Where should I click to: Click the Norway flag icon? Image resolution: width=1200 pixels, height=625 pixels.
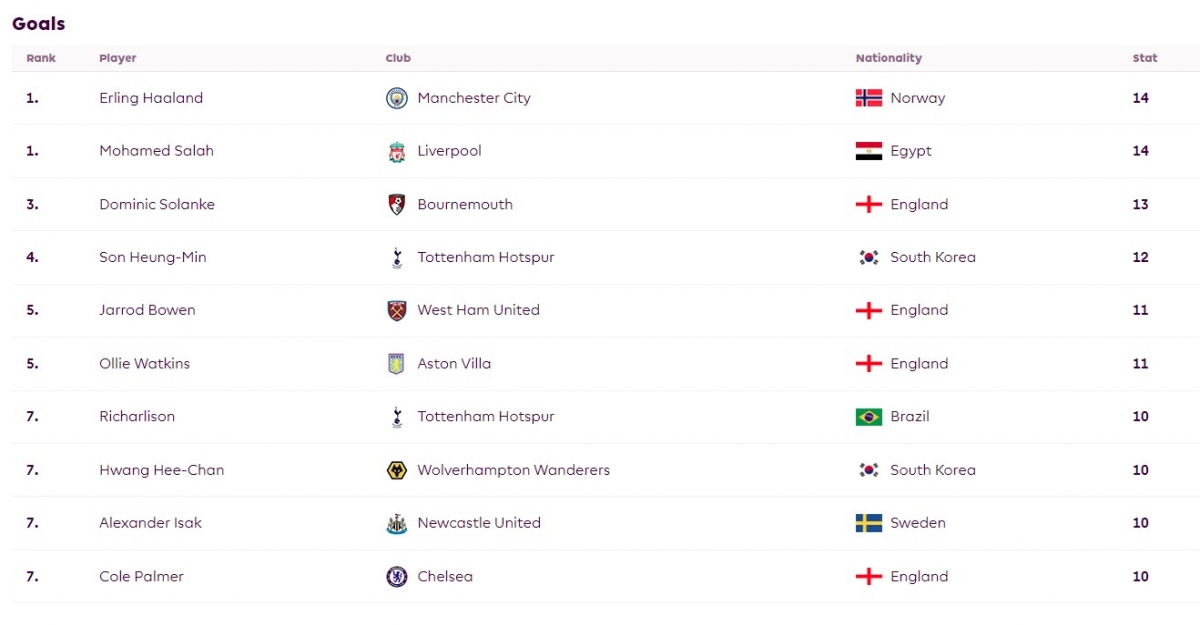point(869,98)
